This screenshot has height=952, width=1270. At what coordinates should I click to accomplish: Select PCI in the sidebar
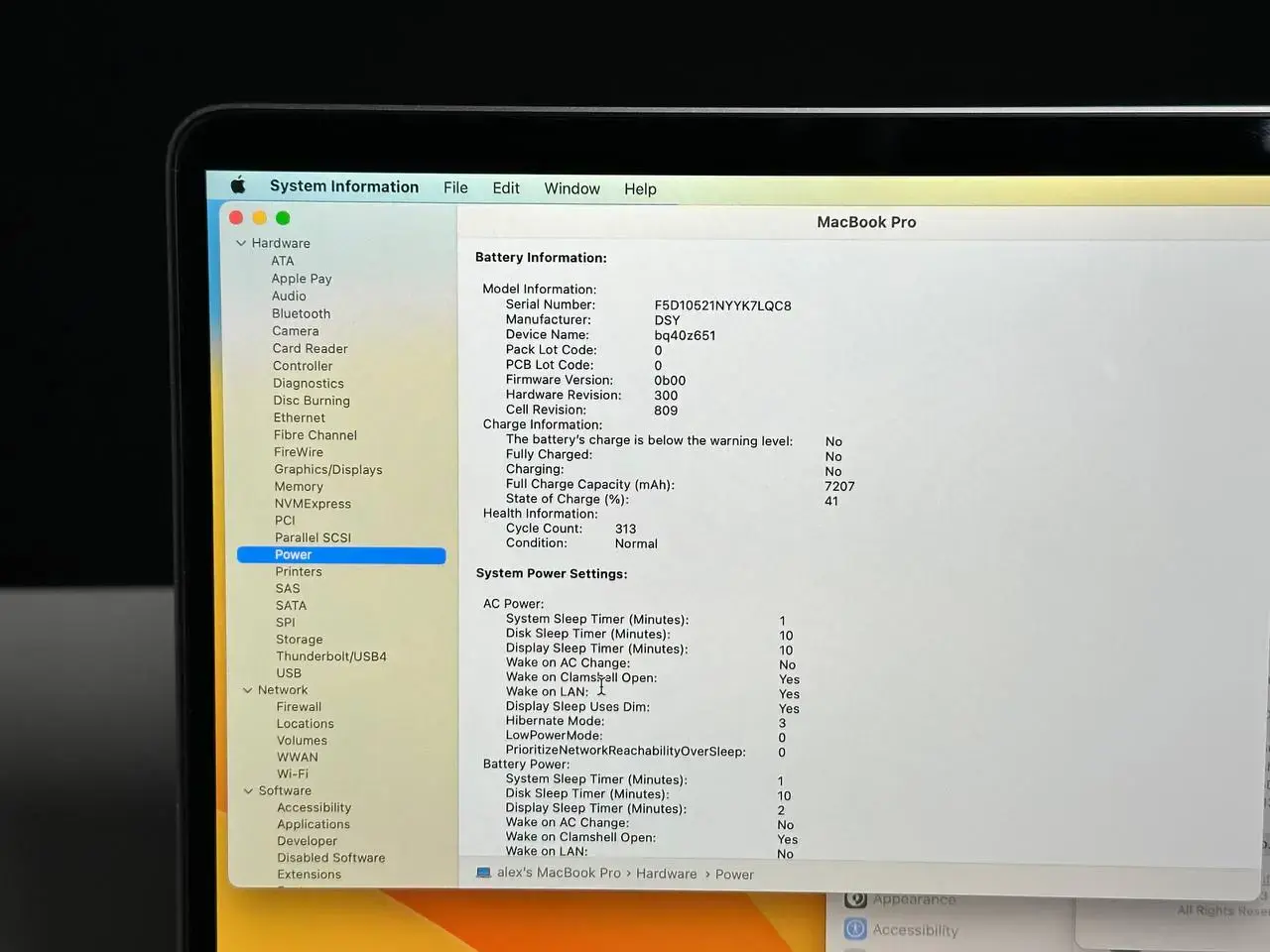coord(285,521)
